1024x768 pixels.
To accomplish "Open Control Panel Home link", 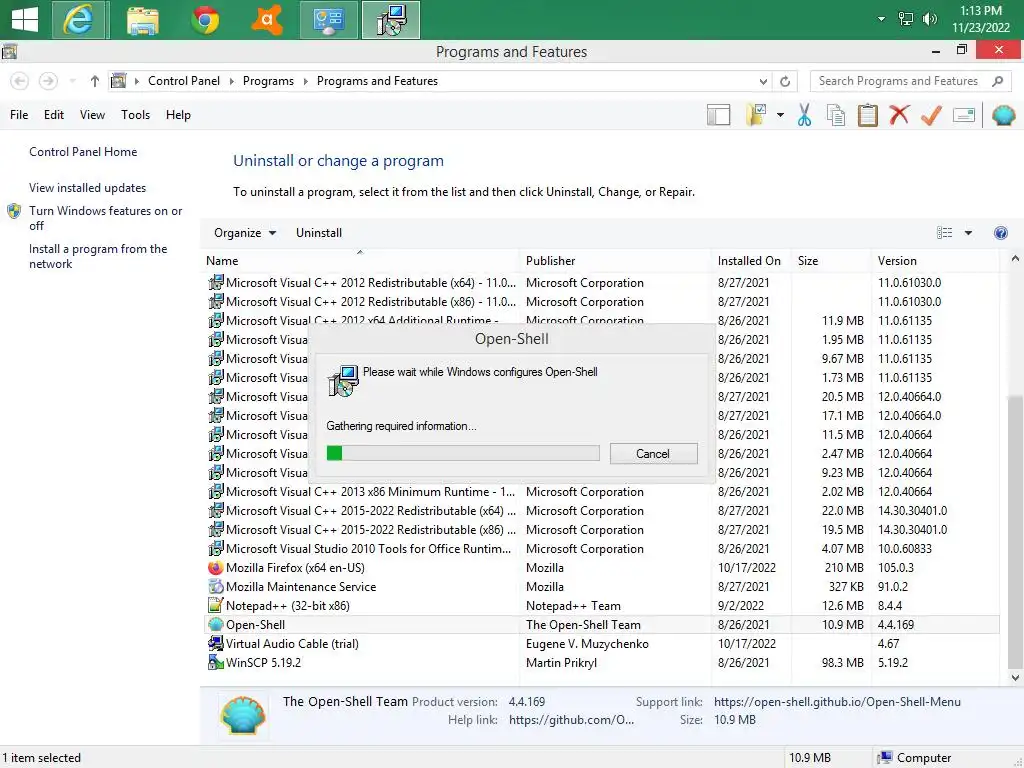I will [83, 152].
